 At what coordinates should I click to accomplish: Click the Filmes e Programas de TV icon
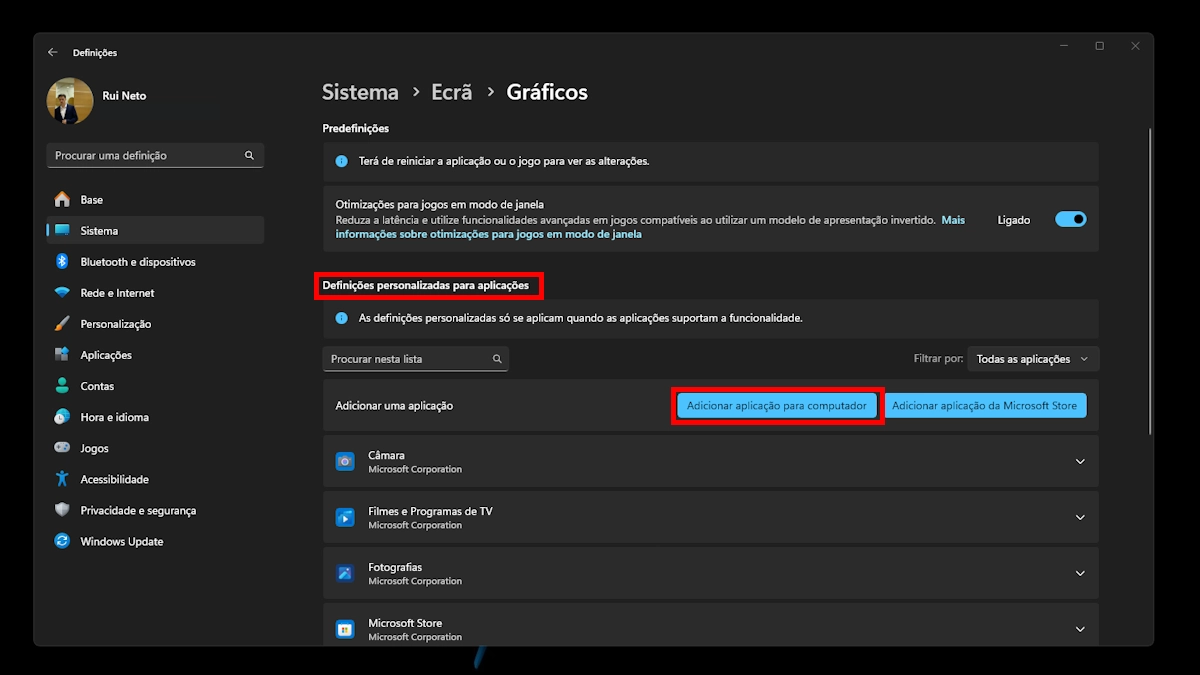[x=345, y=517]
